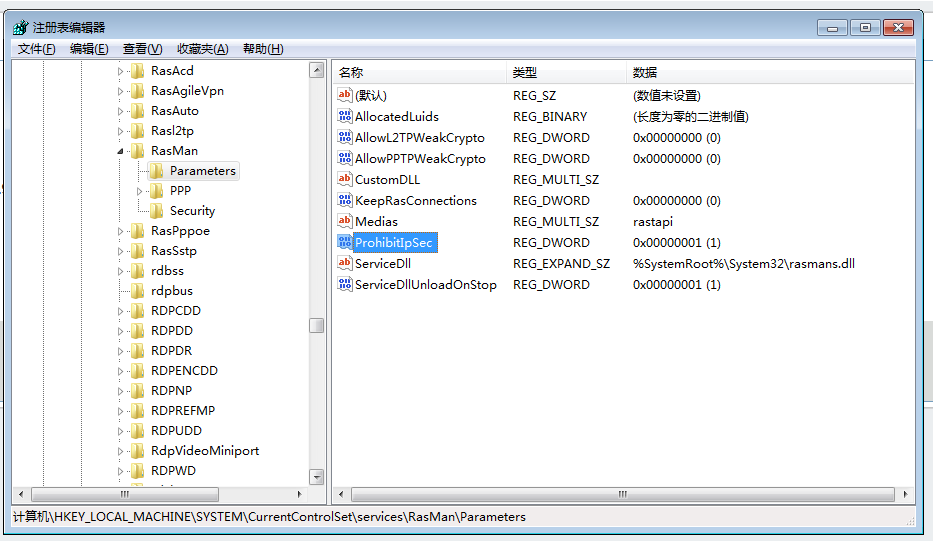Click the tree pane scroll down arrow
Screen dimensions: 933x541
[316, 477]
